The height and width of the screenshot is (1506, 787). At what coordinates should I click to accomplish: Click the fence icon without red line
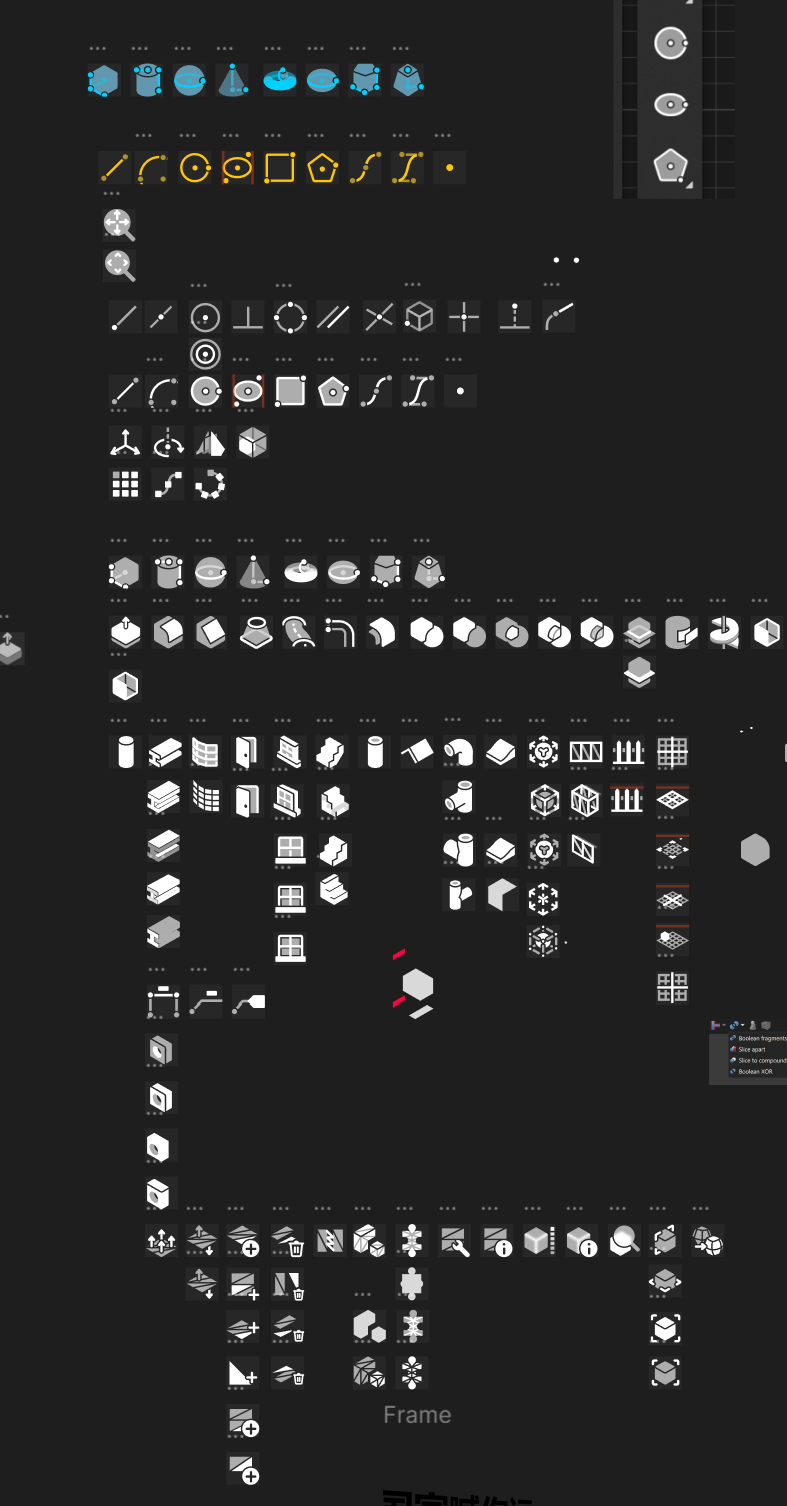(x=627, y=751)
